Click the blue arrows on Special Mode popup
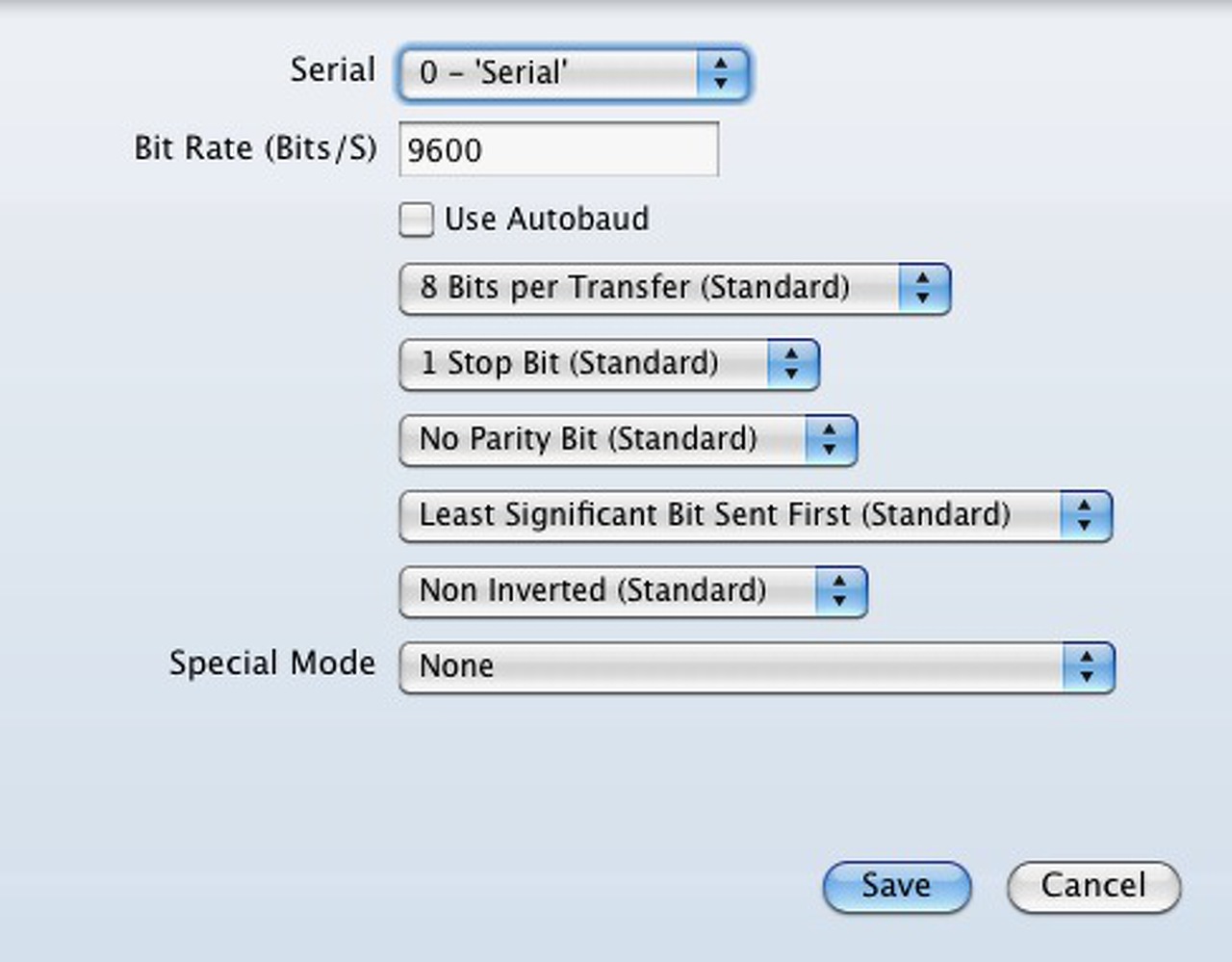Screen dimensions: 1232x962 click(x=1088, y=666)
